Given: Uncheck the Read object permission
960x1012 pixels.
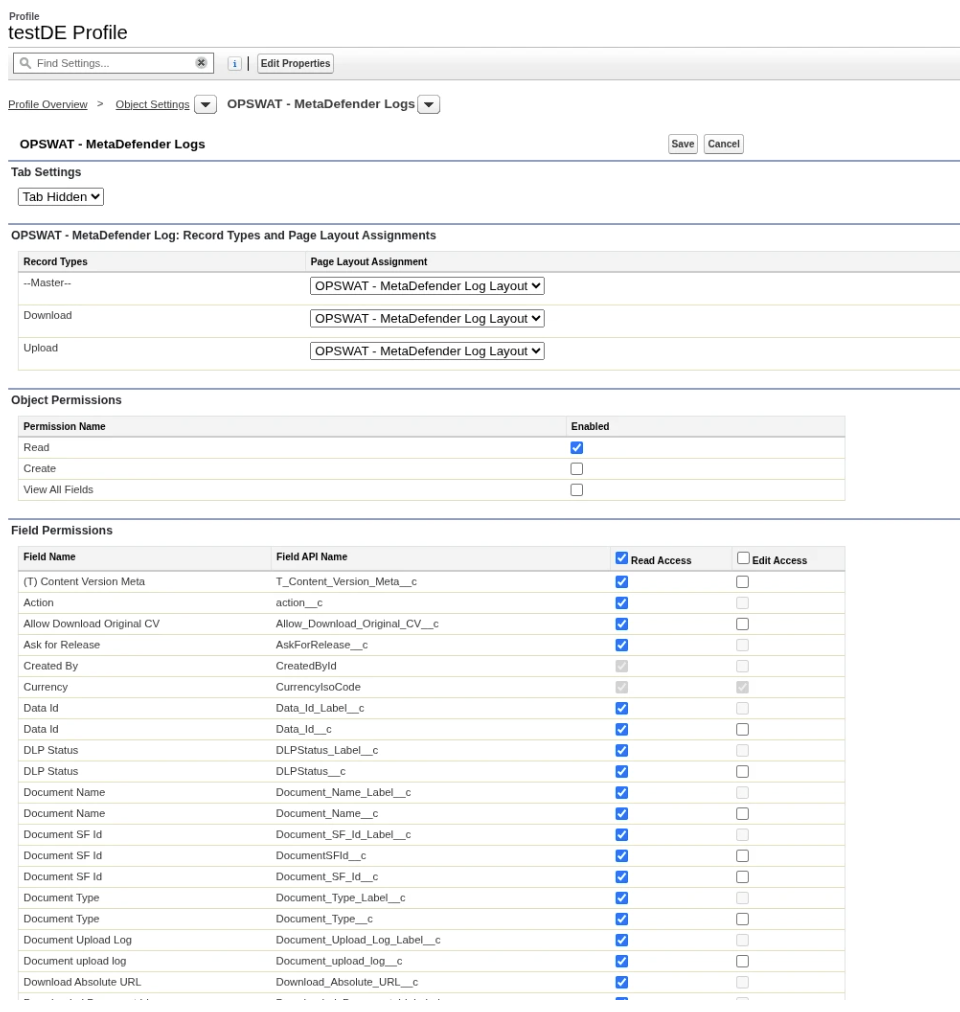Looking at the screenshot, I should point(576,448).
